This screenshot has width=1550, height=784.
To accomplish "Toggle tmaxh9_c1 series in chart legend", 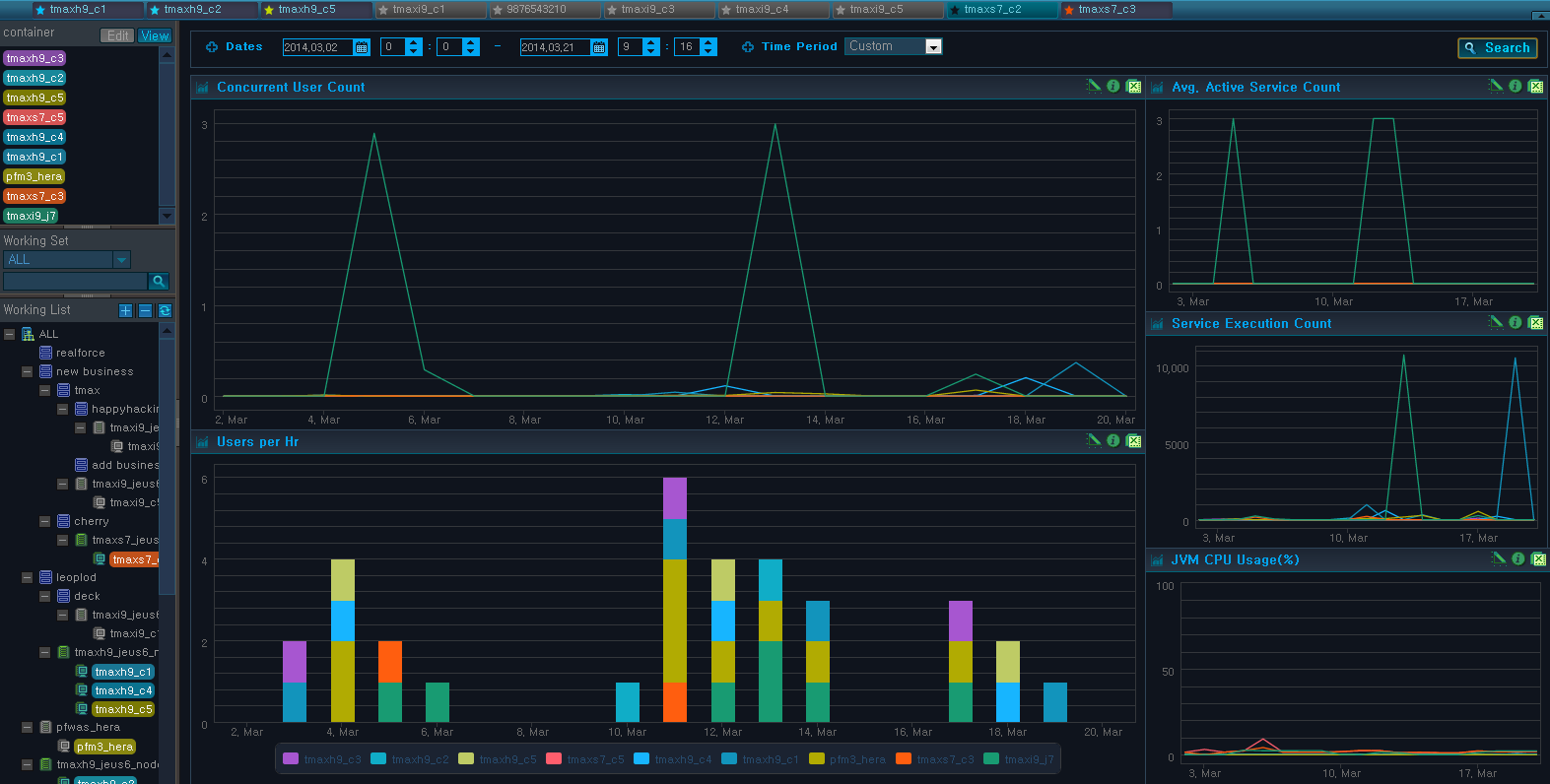I will coord(761,758).
